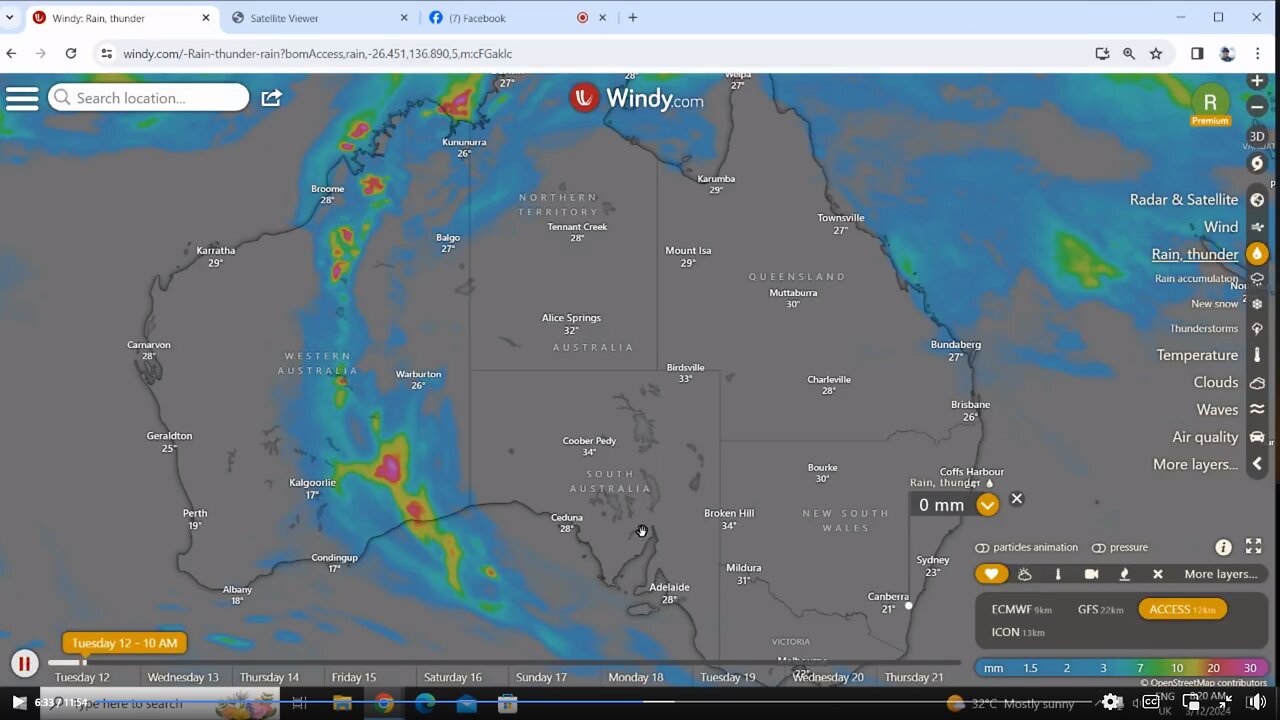Click the forecast timeline progress bar
This screenshot has width=1280, height=720.
504,662
